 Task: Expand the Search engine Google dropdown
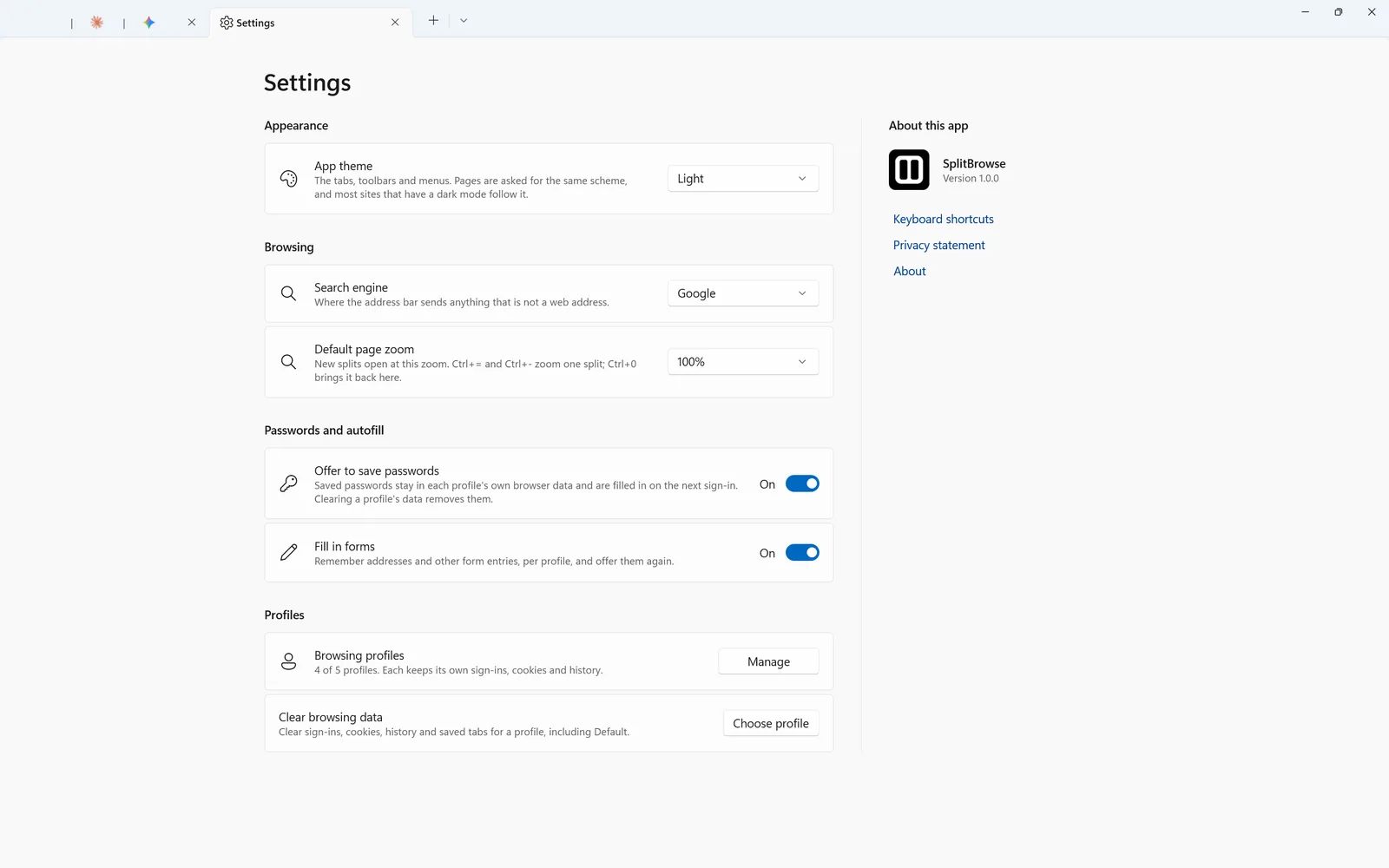(743, 293)
